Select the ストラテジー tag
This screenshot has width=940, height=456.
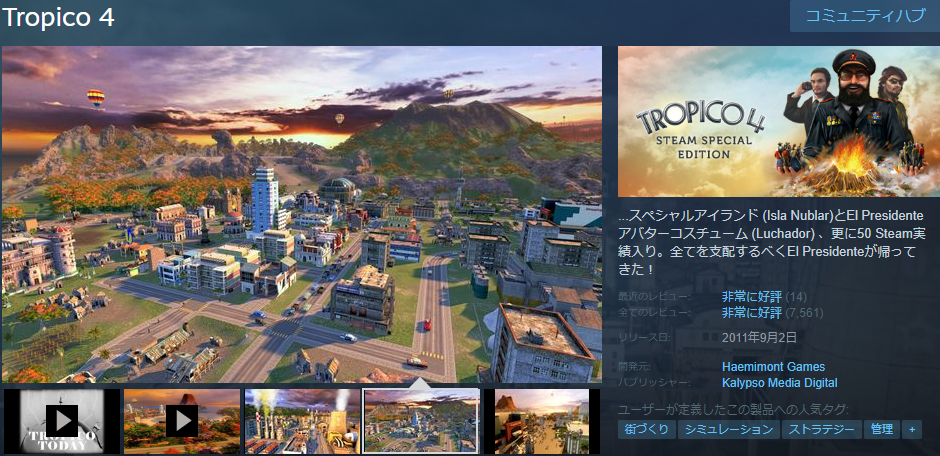click(x=821, y=429)
